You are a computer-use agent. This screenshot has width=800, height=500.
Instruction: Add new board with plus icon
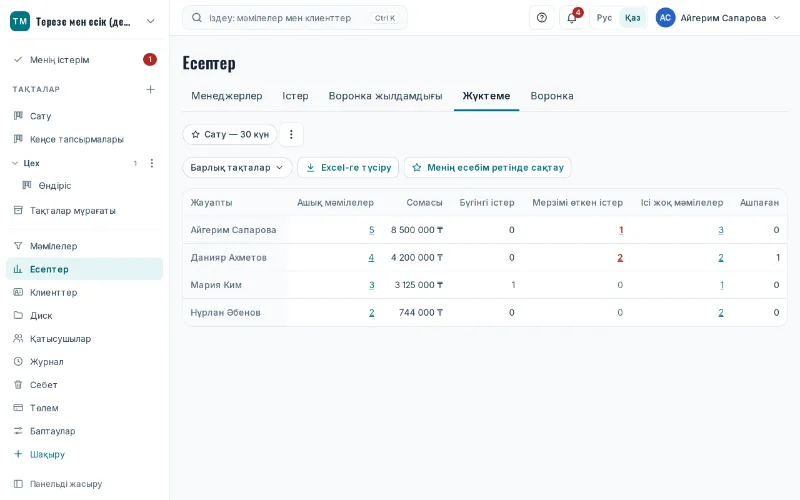click(151, 89)
